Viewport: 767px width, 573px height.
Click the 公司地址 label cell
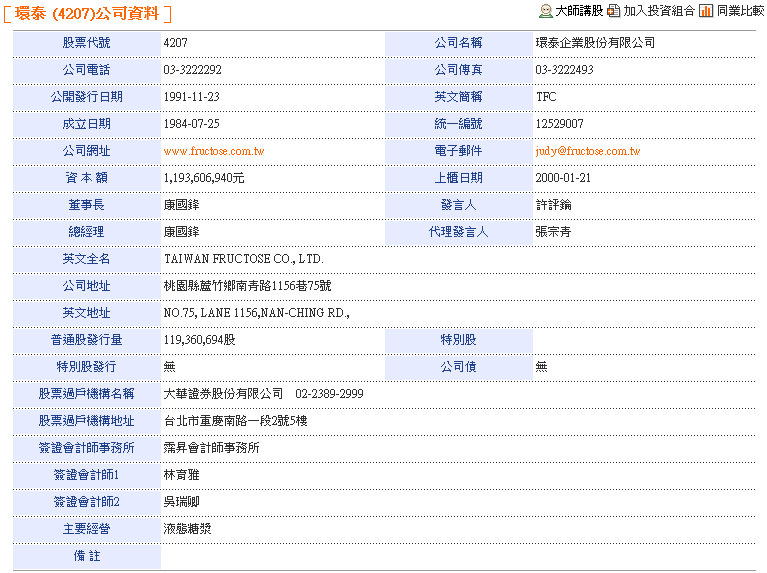point(87,286)
